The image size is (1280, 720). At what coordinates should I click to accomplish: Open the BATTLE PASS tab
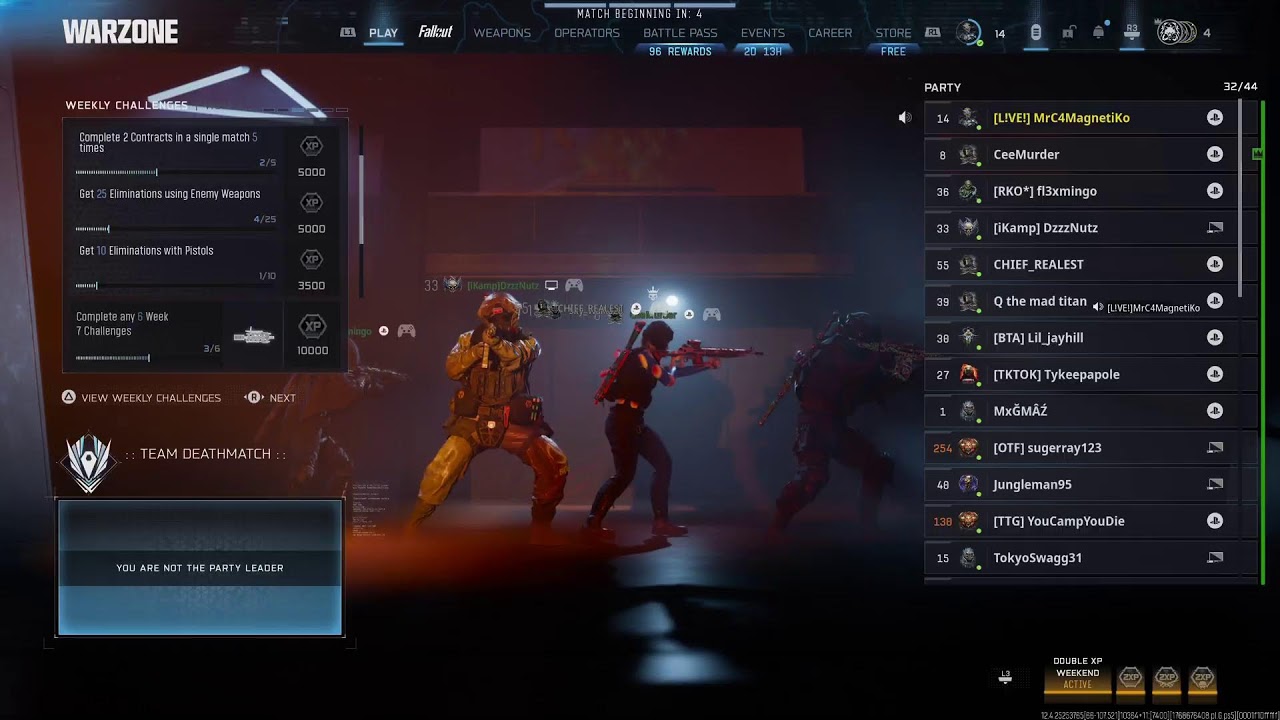pos(680,33)
